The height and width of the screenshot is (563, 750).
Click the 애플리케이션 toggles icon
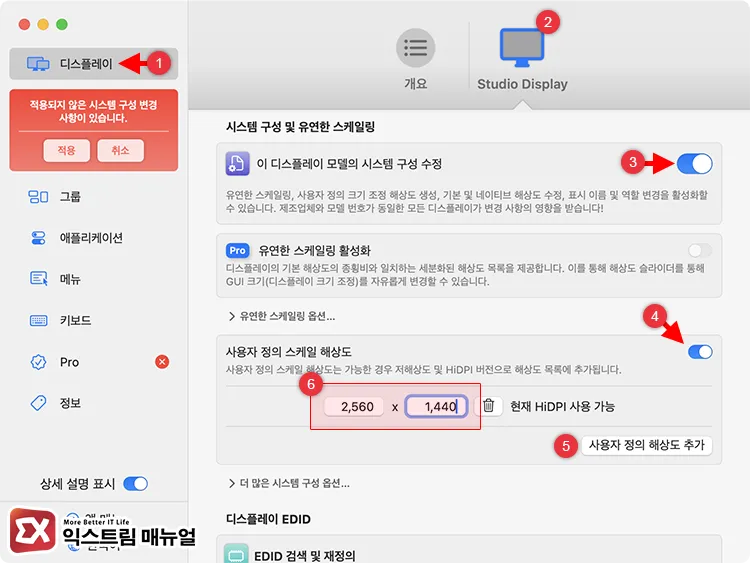pos(38,238)
